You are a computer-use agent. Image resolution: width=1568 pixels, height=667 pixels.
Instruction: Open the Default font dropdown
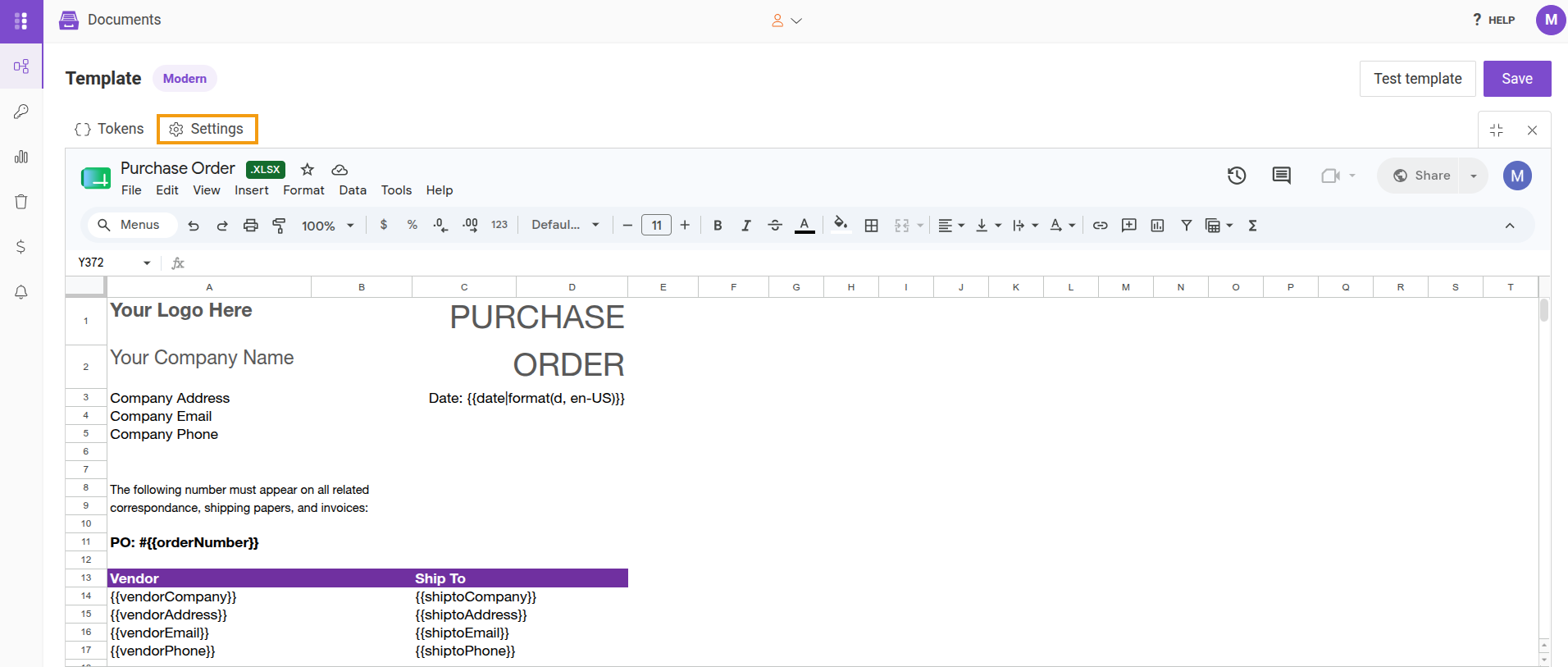(x=565, y=225)
